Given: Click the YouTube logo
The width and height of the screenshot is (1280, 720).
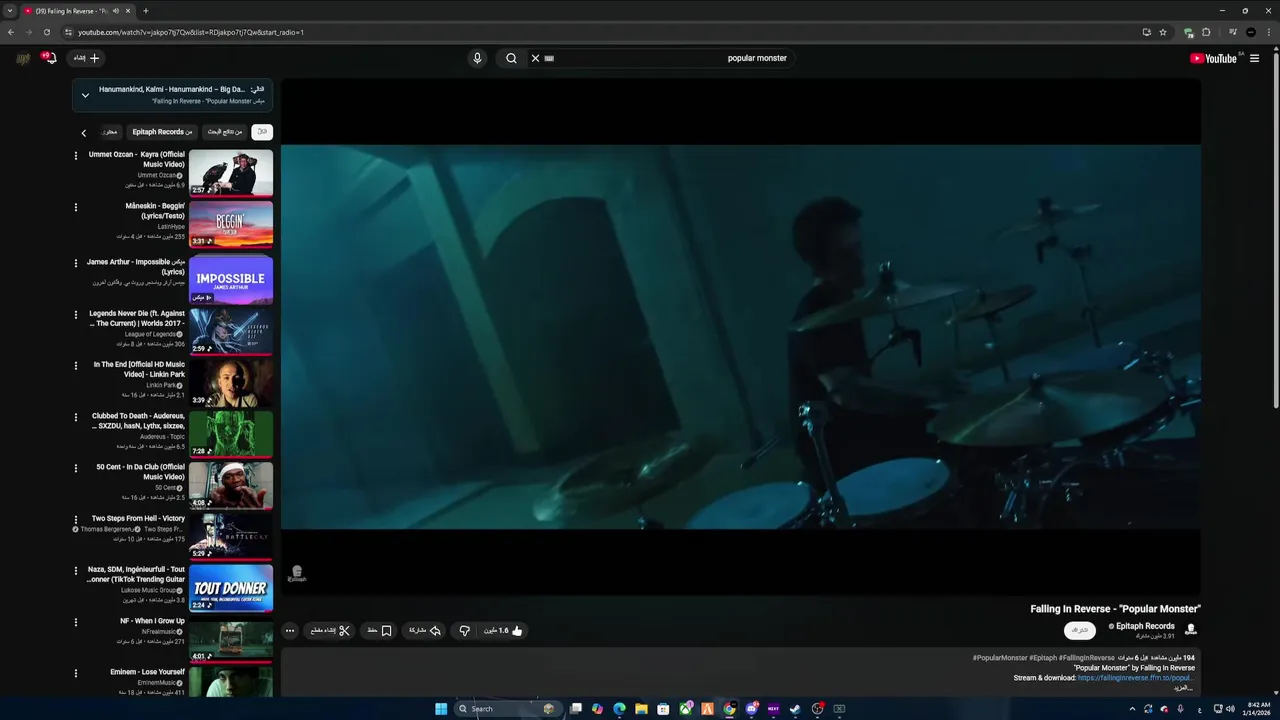Looking at the screenshot, I should (x=1213, y=58).
